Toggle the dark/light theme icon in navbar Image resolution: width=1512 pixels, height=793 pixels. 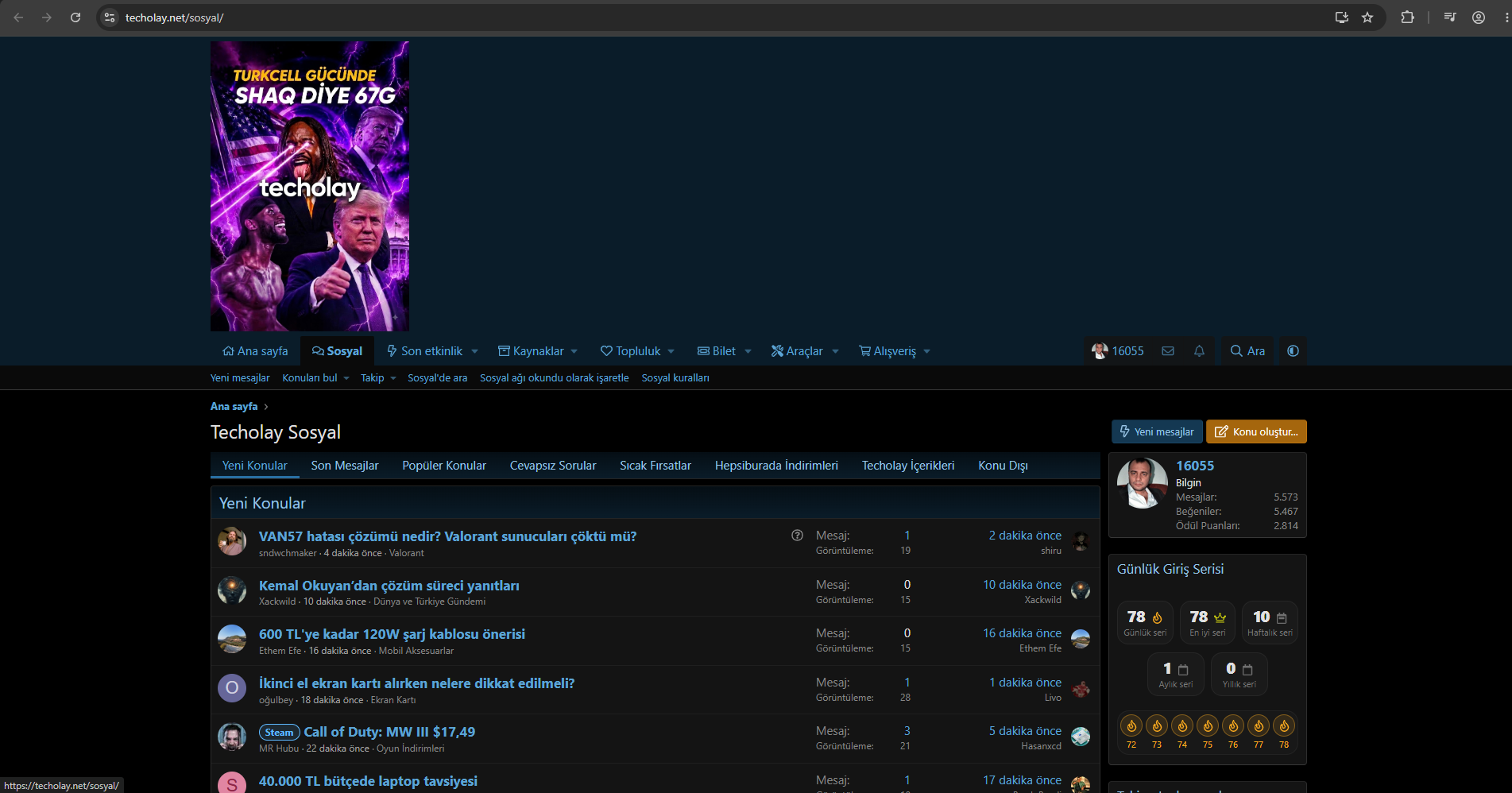[1293, 351]
